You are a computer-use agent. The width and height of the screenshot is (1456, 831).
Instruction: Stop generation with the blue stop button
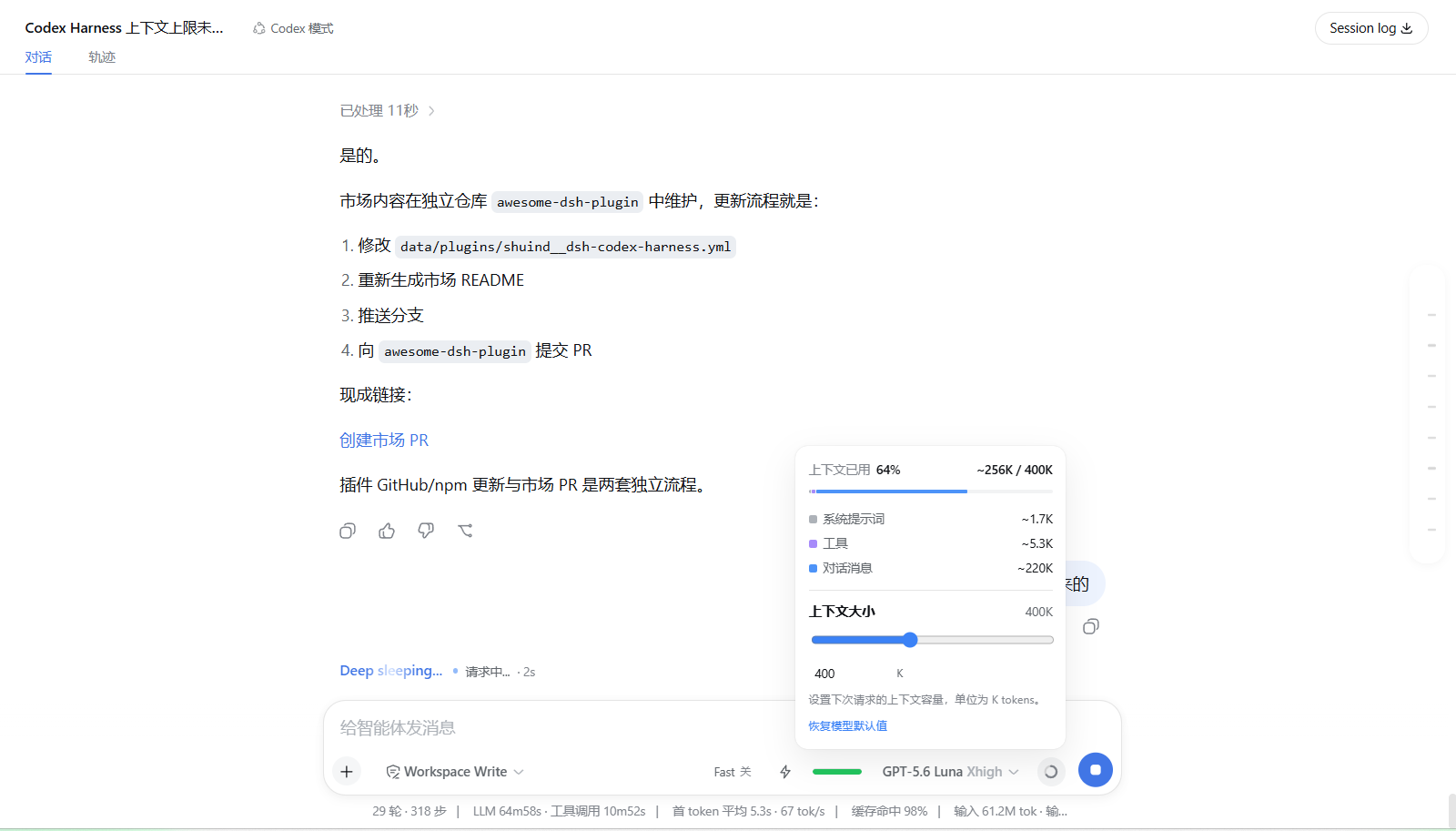pos(1096,770)
